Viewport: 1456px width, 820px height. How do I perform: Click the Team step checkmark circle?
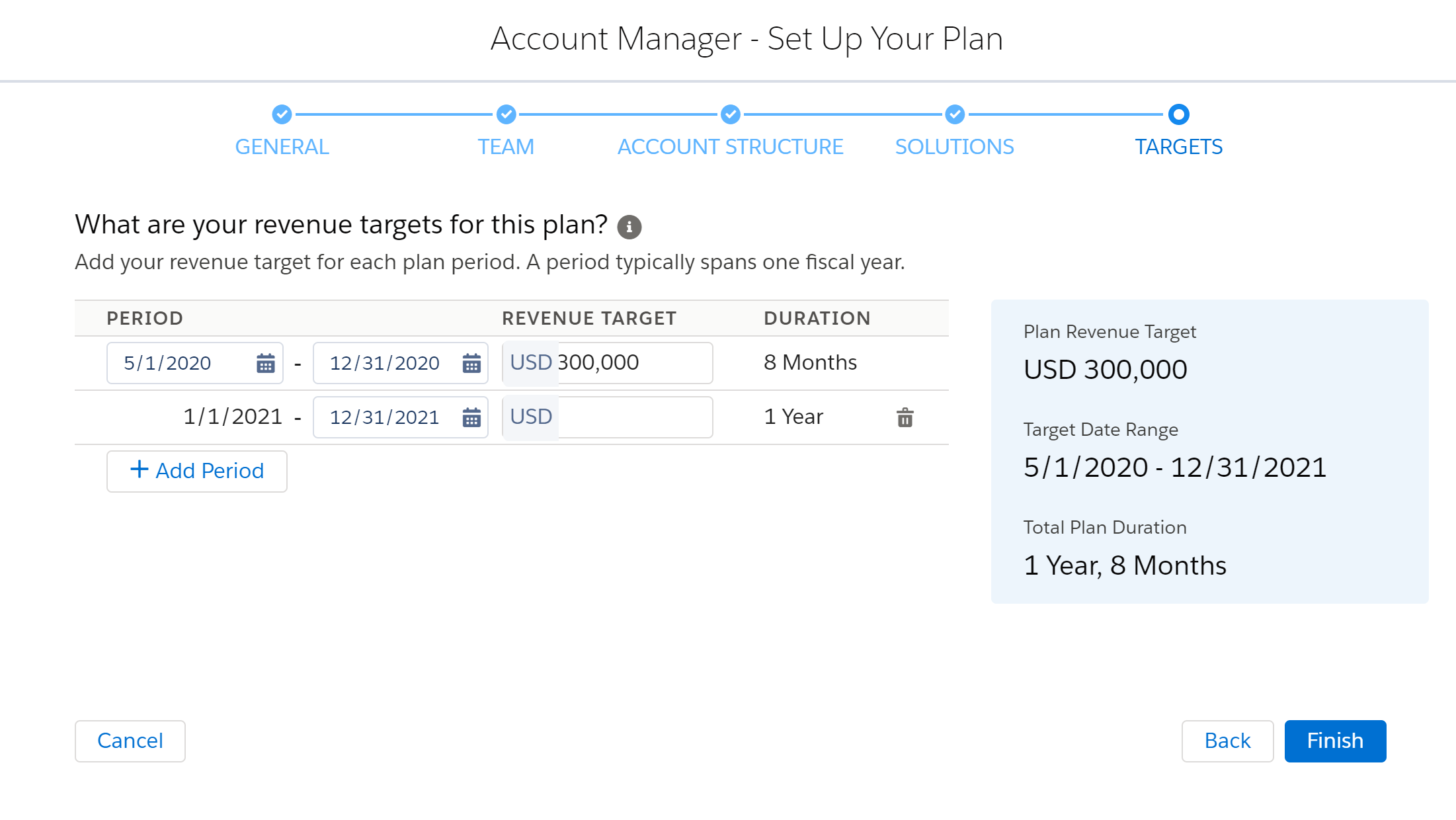tap(506, 114)
